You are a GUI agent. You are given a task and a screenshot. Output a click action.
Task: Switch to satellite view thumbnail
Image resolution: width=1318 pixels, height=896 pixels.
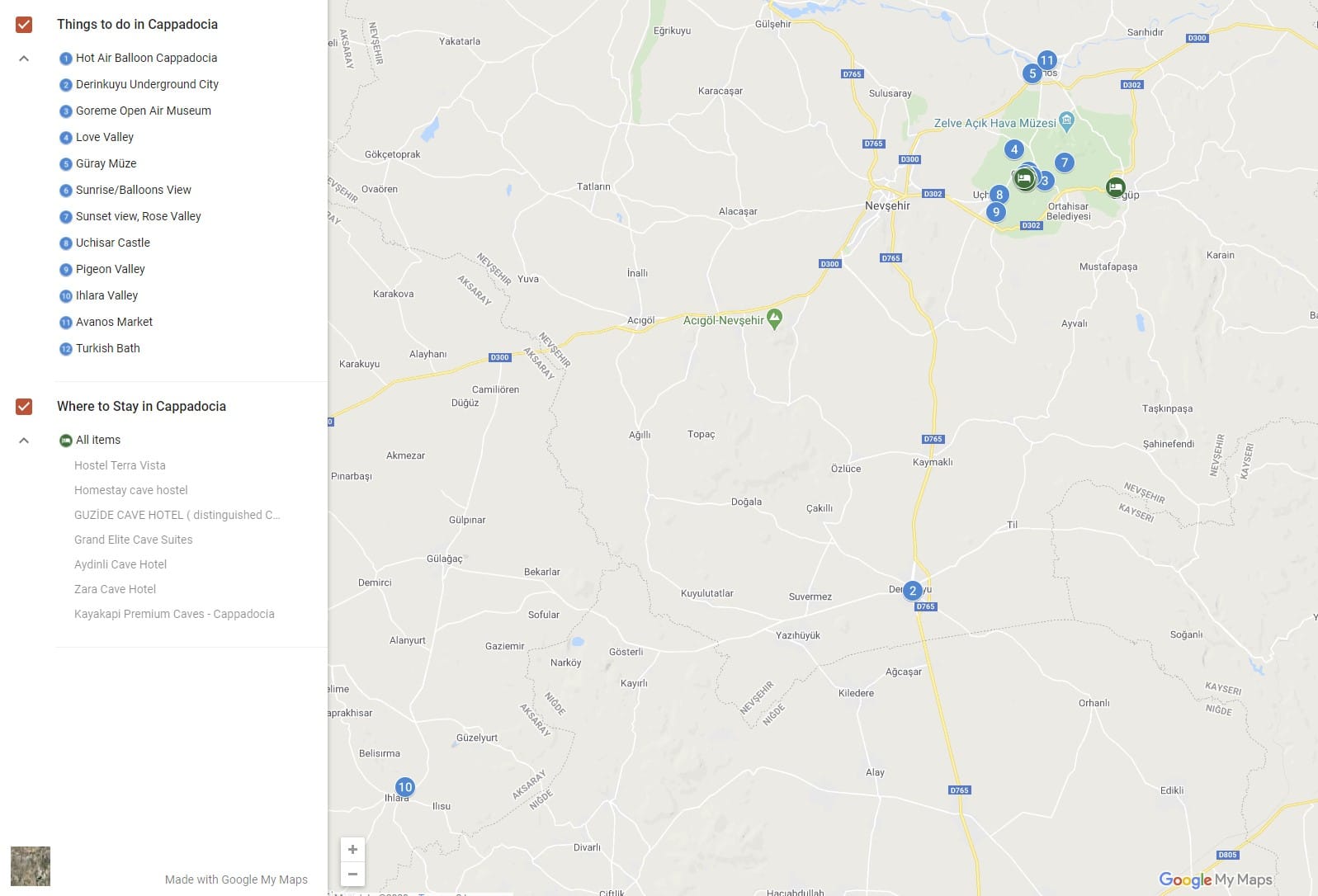[x=31, y=866]
